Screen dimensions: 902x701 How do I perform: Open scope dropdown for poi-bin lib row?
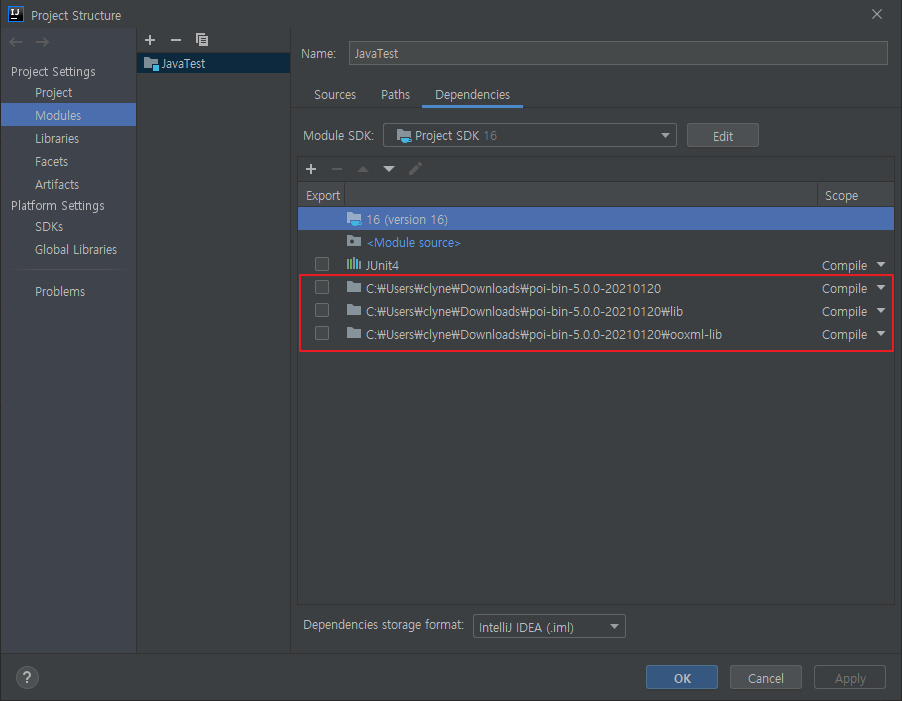[881, 311]
